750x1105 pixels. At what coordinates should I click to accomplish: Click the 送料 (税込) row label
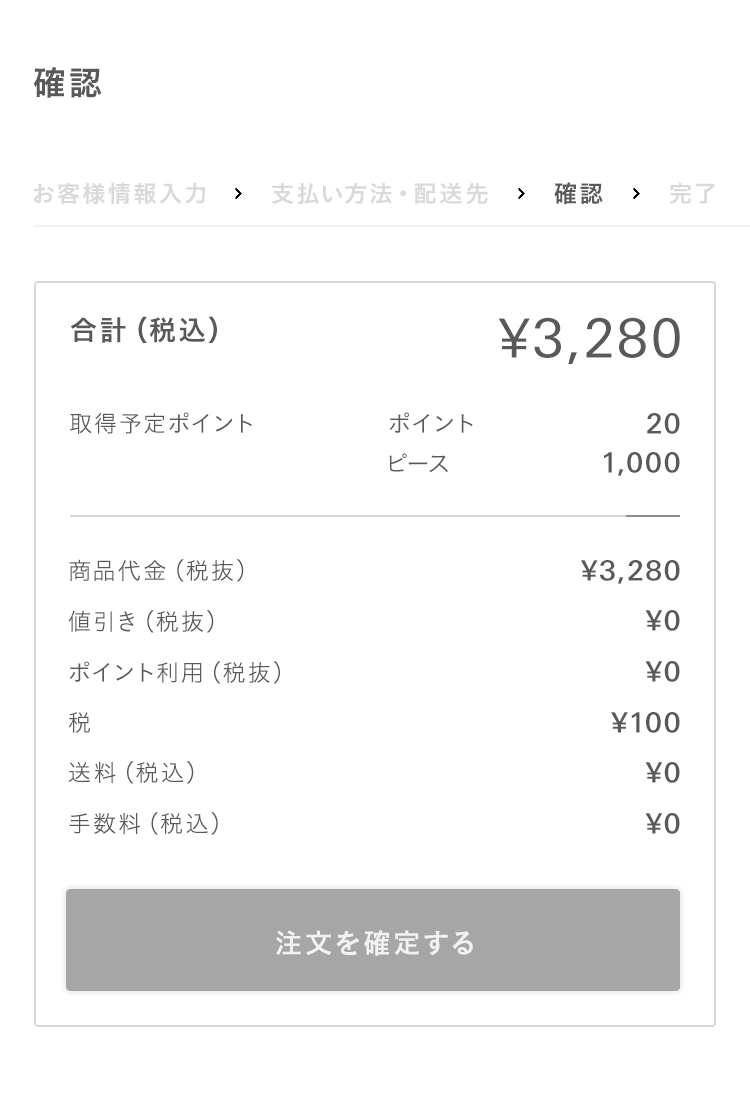tap(133, 773)
